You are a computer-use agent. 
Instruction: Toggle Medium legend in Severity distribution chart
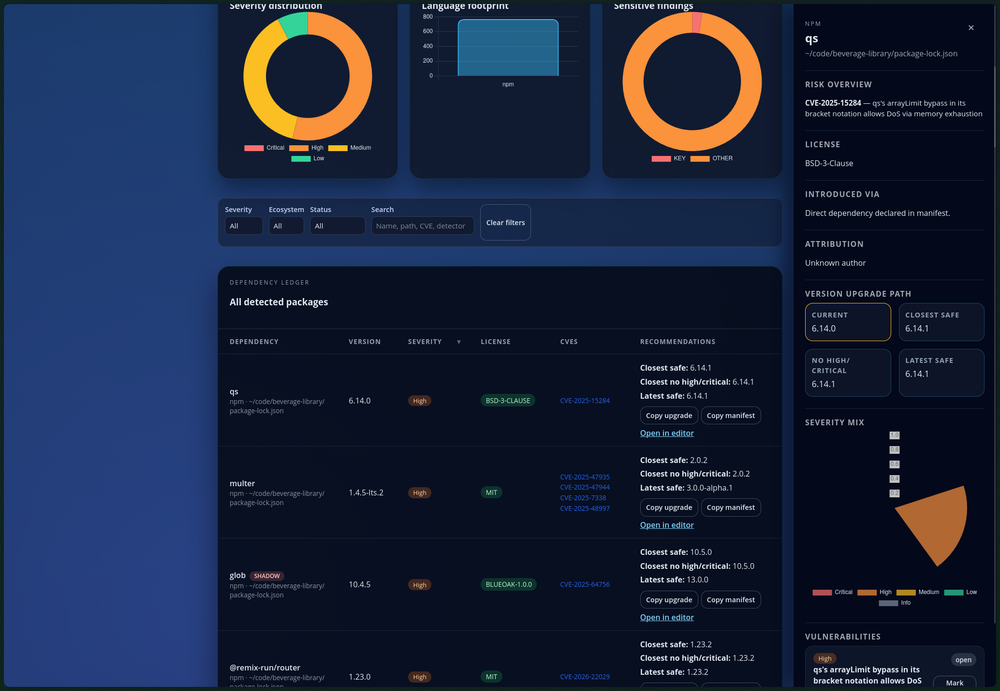click(x=349, y=148)
